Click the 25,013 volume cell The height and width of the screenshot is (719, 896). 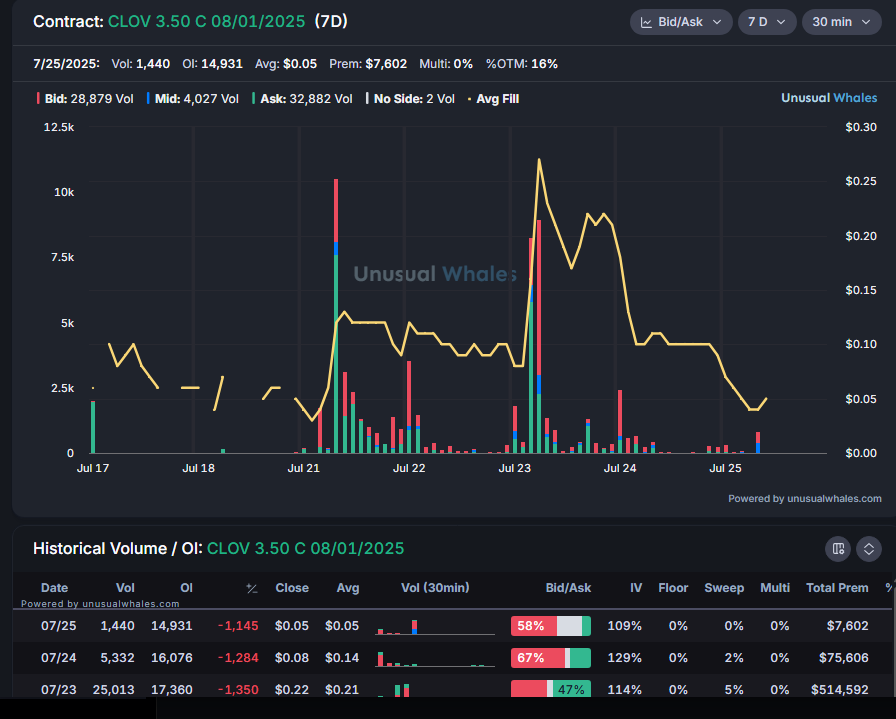click(x=114, y=689)
